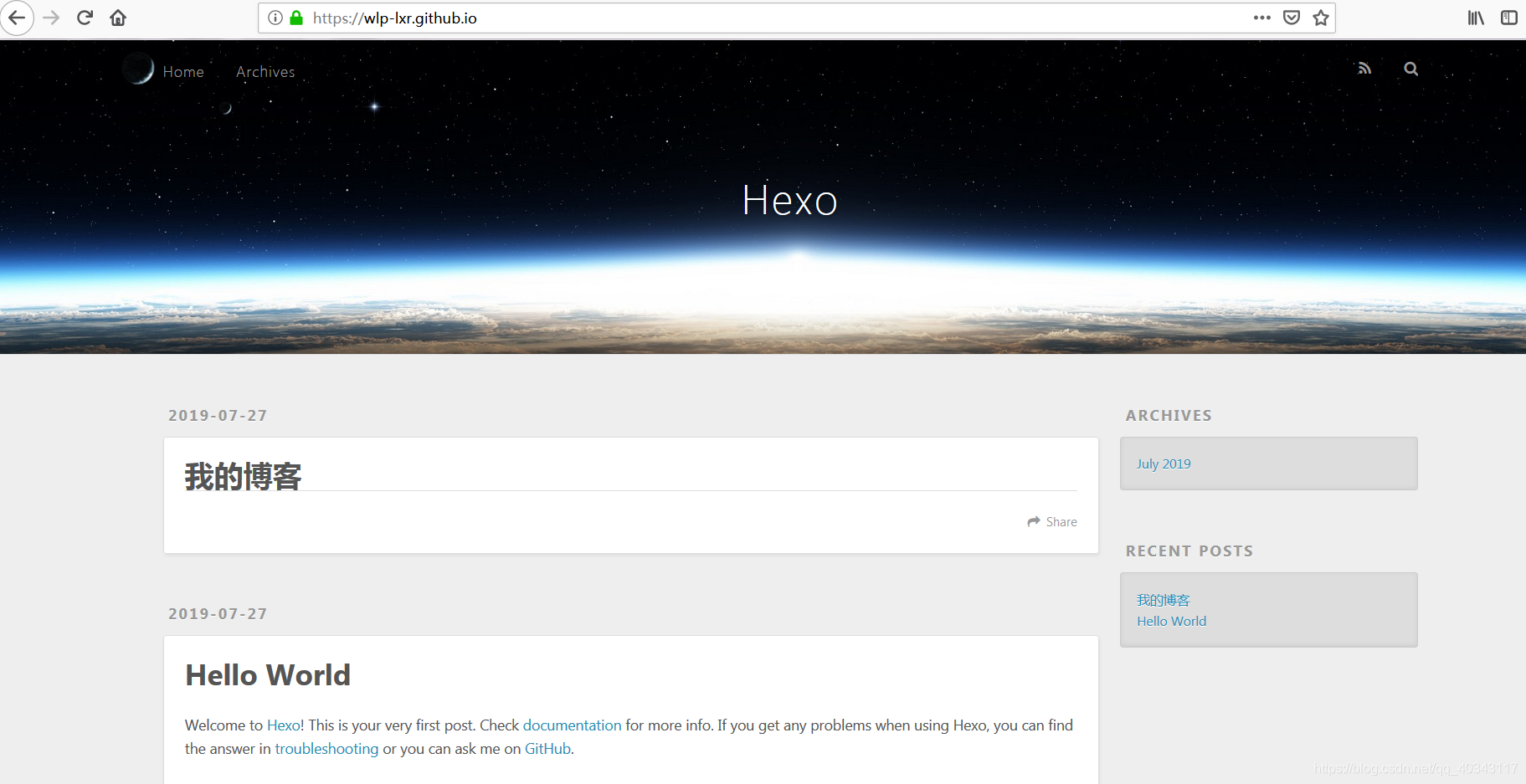Follow the Hexo link in the post

[x=283, y=725]
